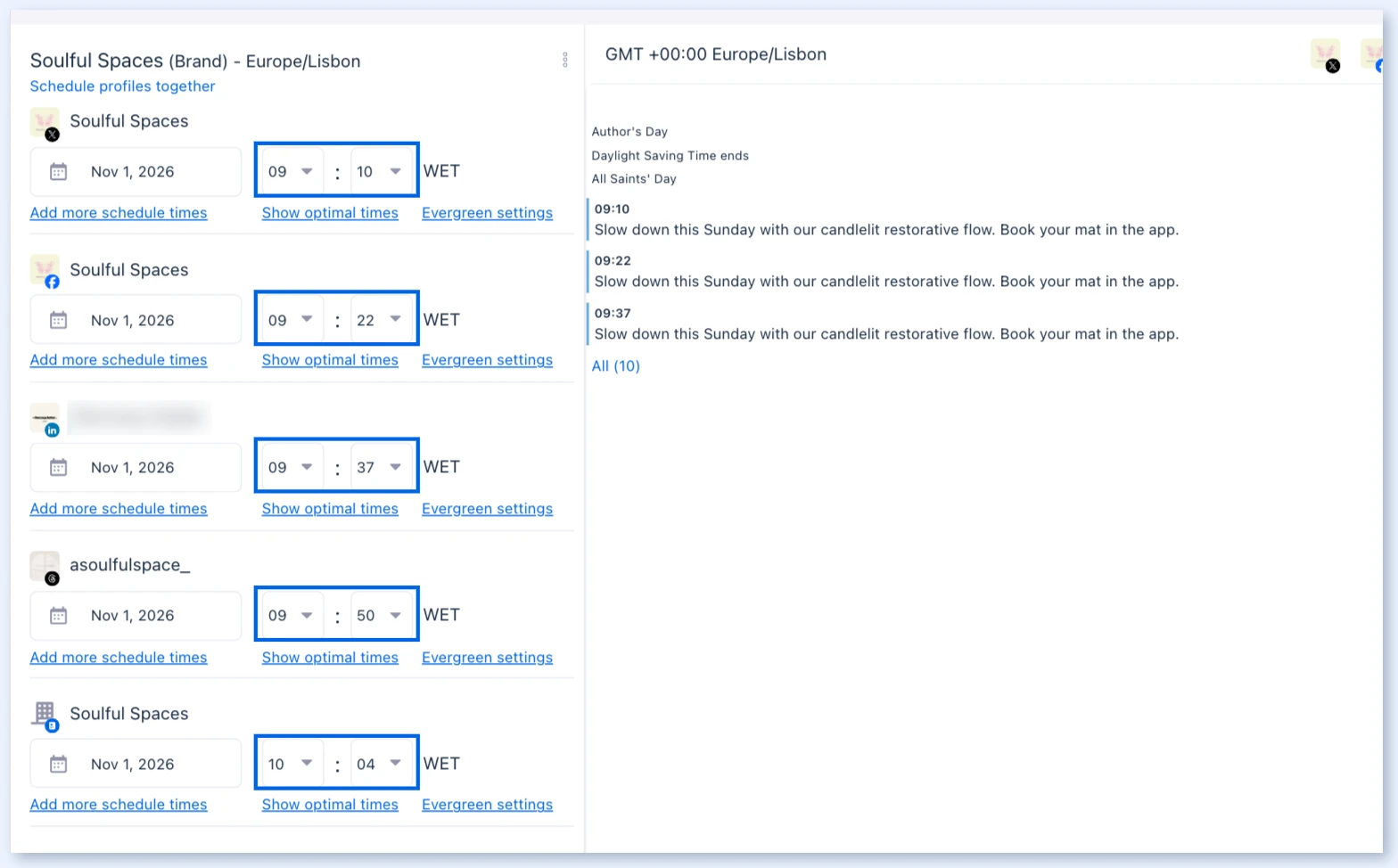1398x868 pixels.
Task: Open minute dropdown showing 22
Action: pos(380,320)
